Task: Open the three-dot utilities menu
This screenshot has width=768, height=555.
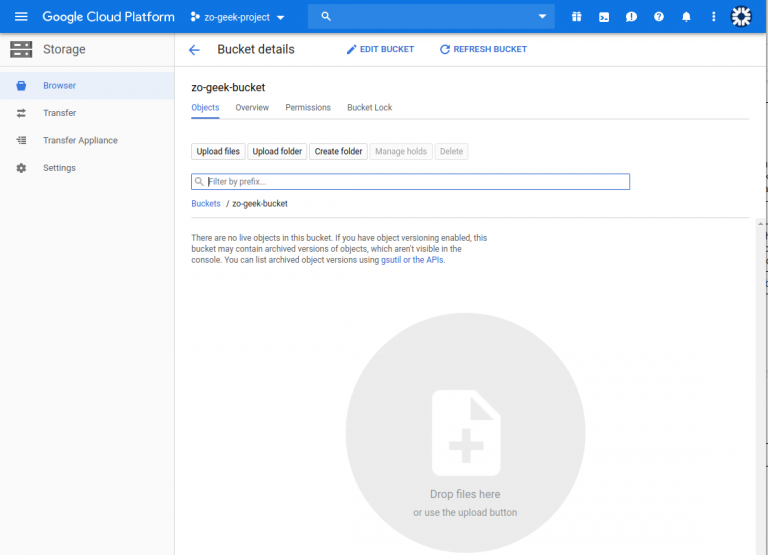Action: [714, 17]
